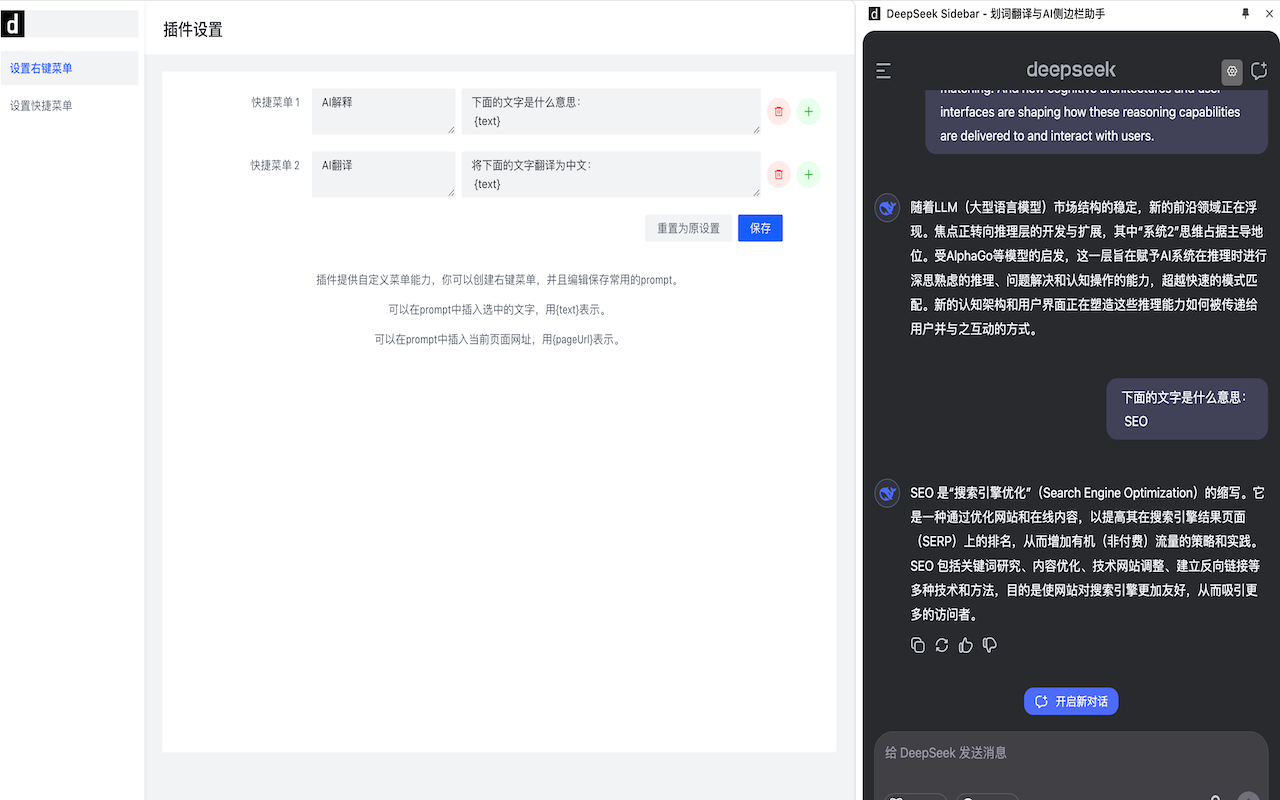
Task: Click the 随着LLM translation paragraph
Action: (1088, 268)
